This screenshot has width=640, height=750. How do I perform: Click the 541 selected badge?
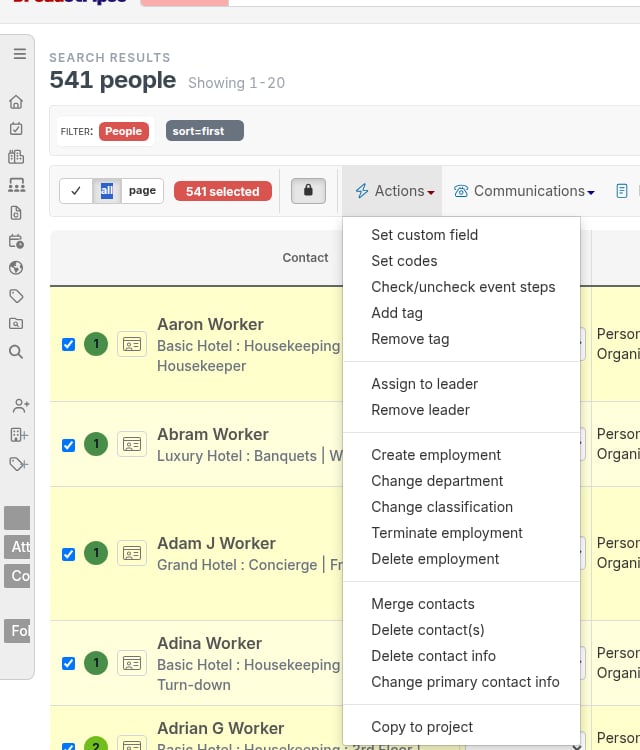[222, 191]
